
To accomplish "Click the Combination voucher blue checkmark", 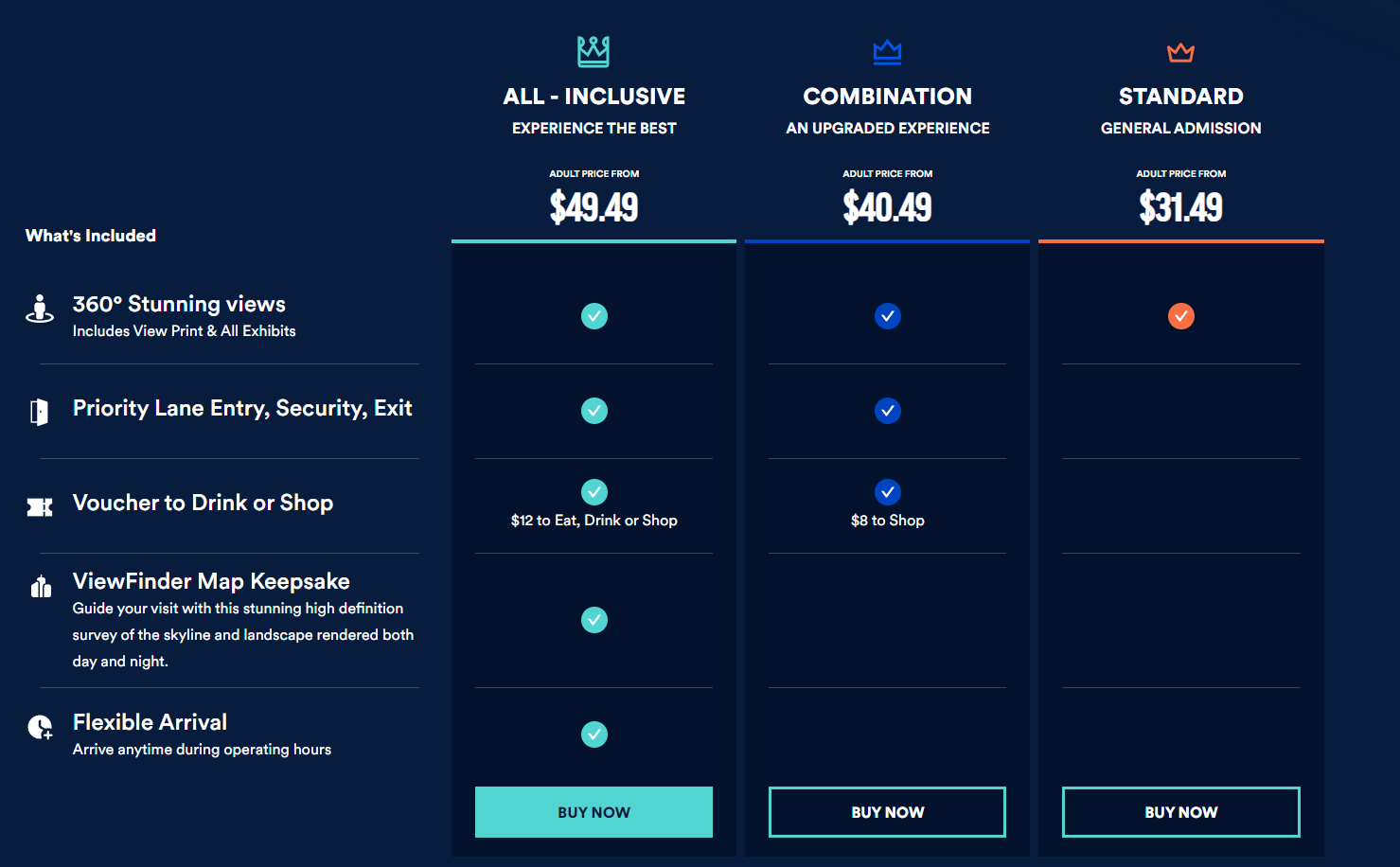I will pyautogui.click(x=887, y=492).
